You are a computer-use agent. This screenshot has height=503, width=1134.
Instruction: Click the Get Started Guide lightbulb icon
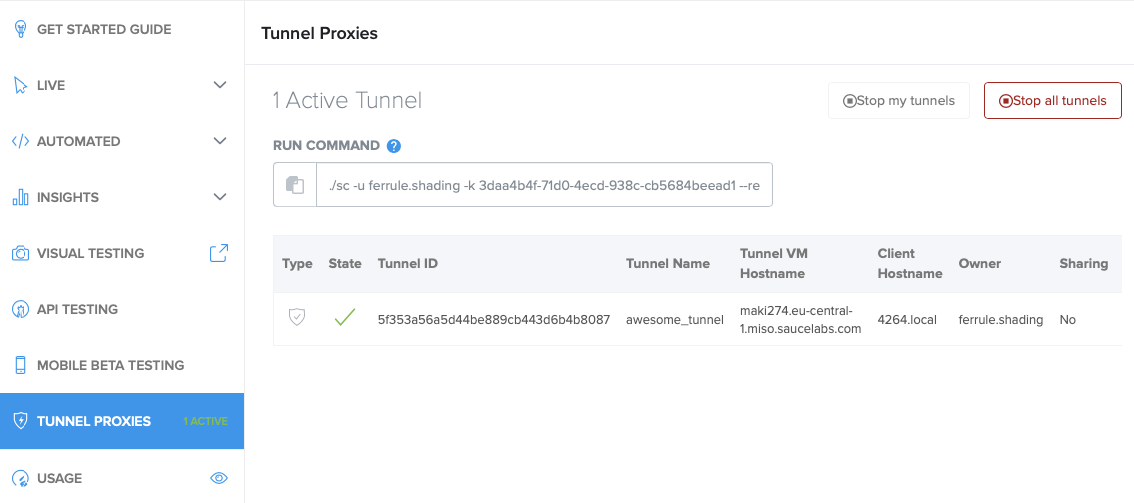20,29
